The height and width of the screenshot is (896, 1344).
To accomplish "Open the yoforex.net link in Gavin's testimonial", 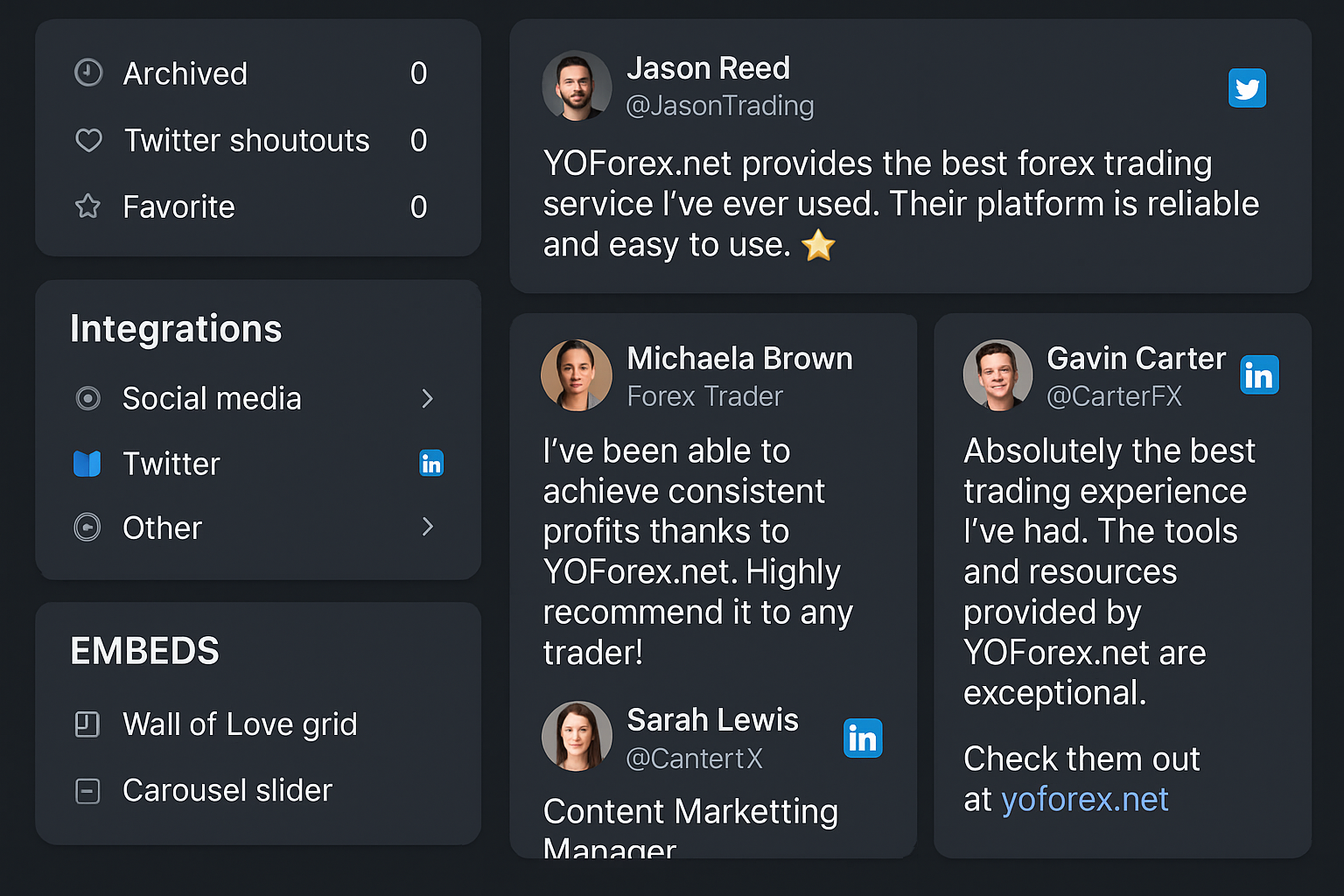I will click(x=1085, y=799).
